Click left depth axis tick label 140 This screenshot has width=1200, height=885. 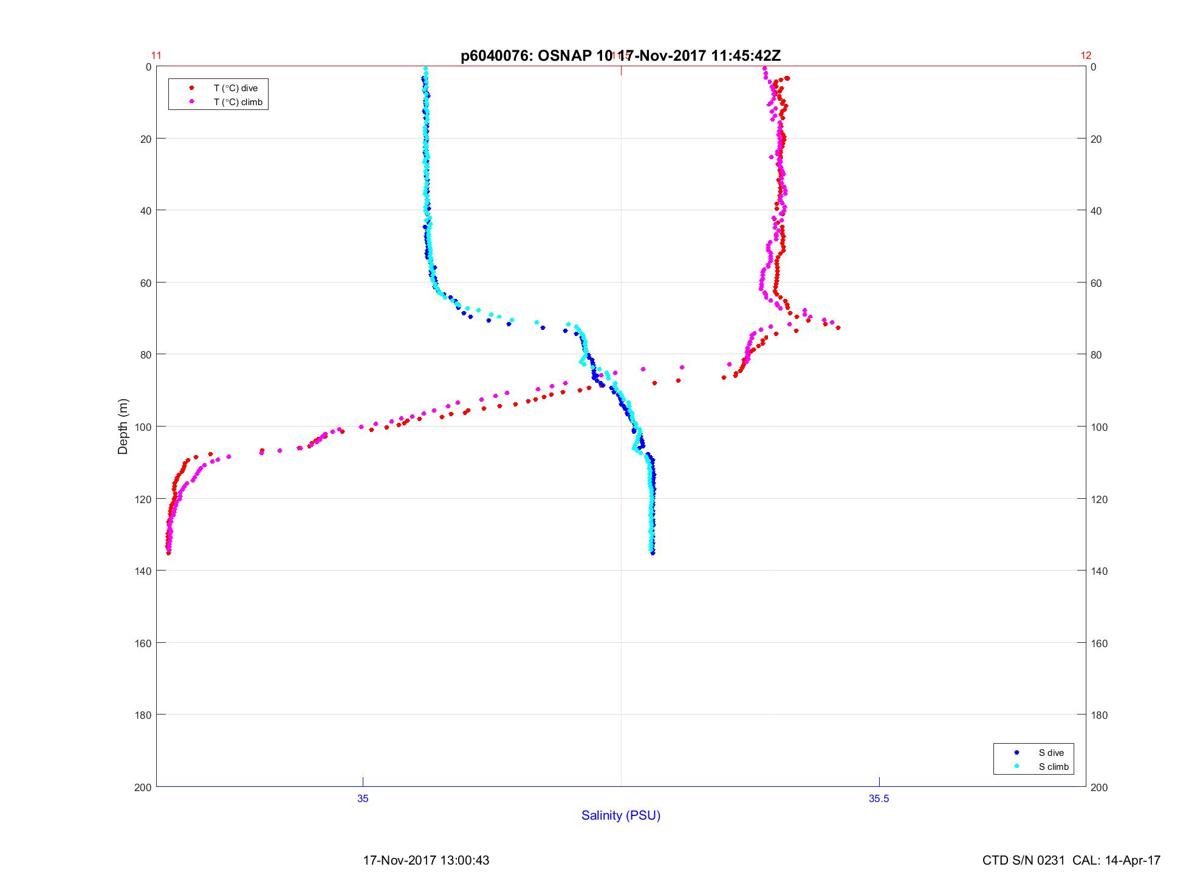click(143, 571)
